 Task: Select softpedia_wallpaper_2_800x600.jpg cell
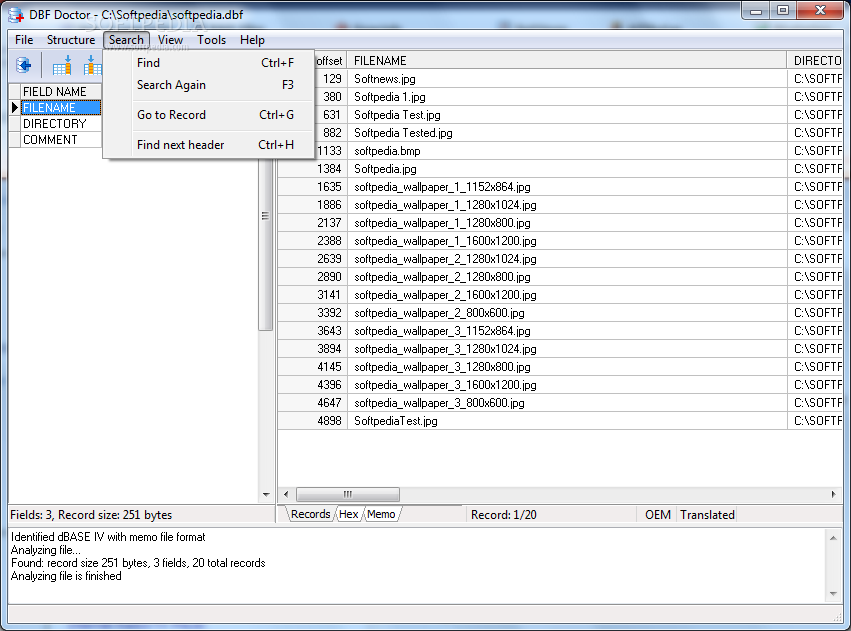click(x=567, y=313)
